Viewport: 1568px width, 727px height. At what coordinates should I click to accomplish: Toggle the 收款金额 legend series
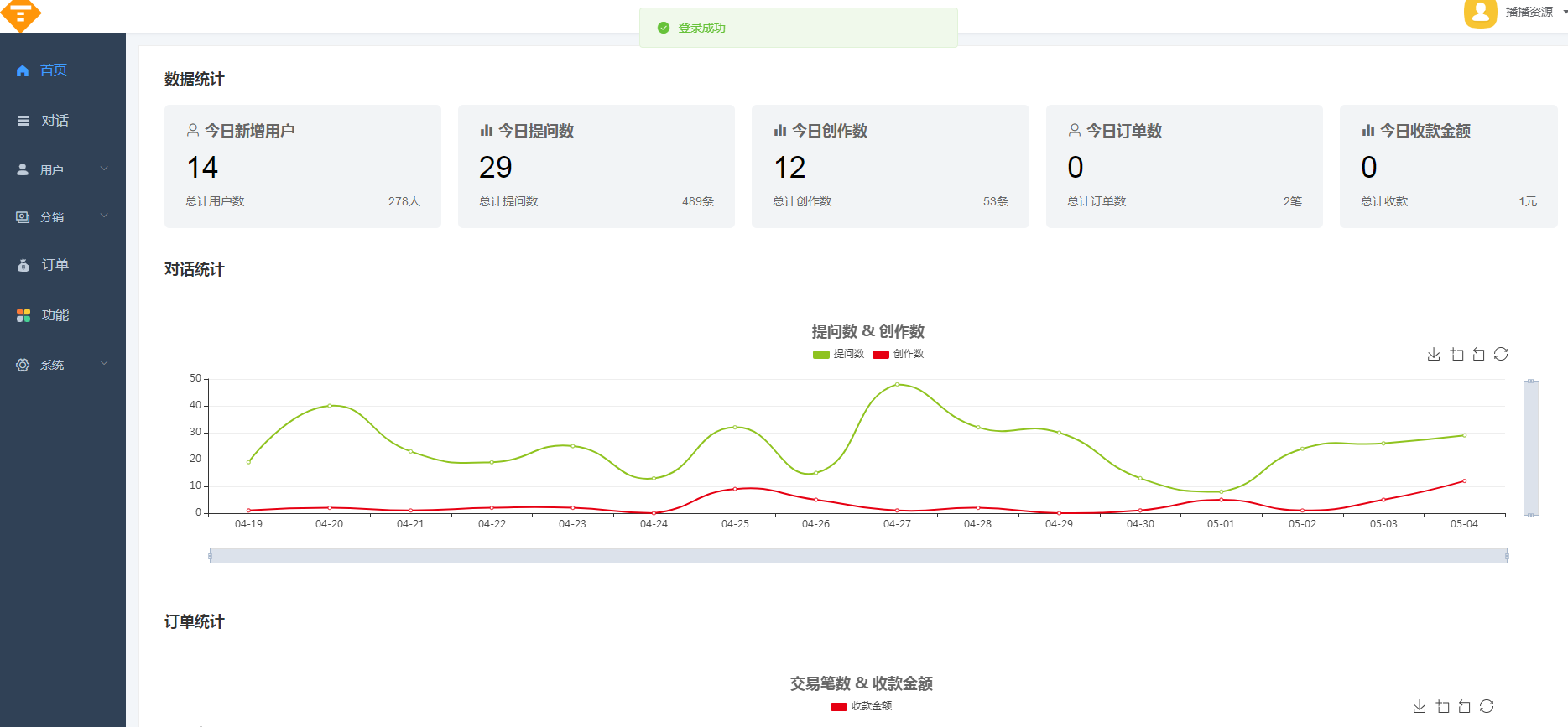pyautogui.click(x=862, y=706)
